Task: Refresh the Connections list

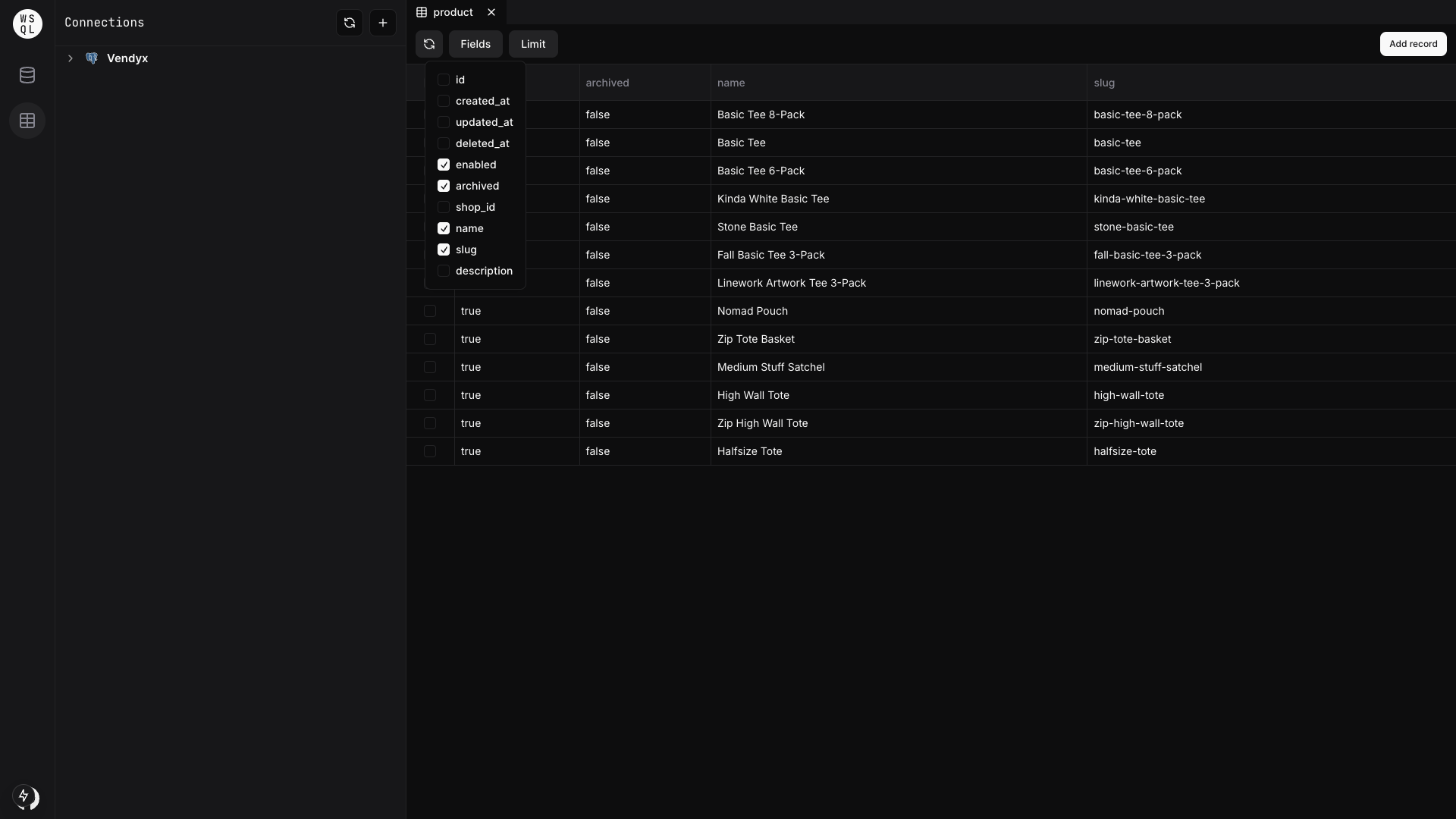Action: pos(349,23)
